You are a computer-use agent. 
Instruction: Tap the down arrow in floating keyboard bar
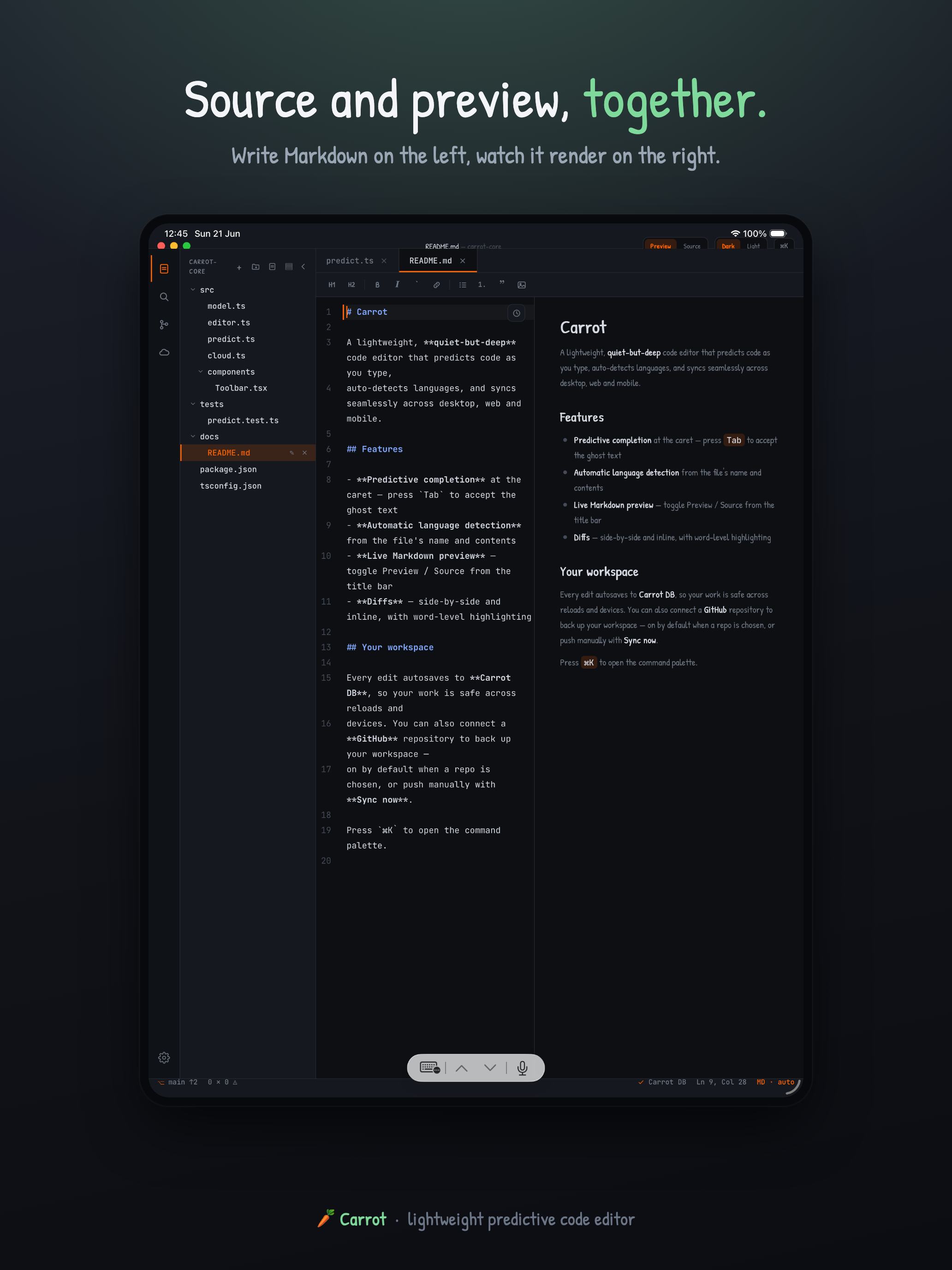pyautogui.click(x=490, y=1068)
